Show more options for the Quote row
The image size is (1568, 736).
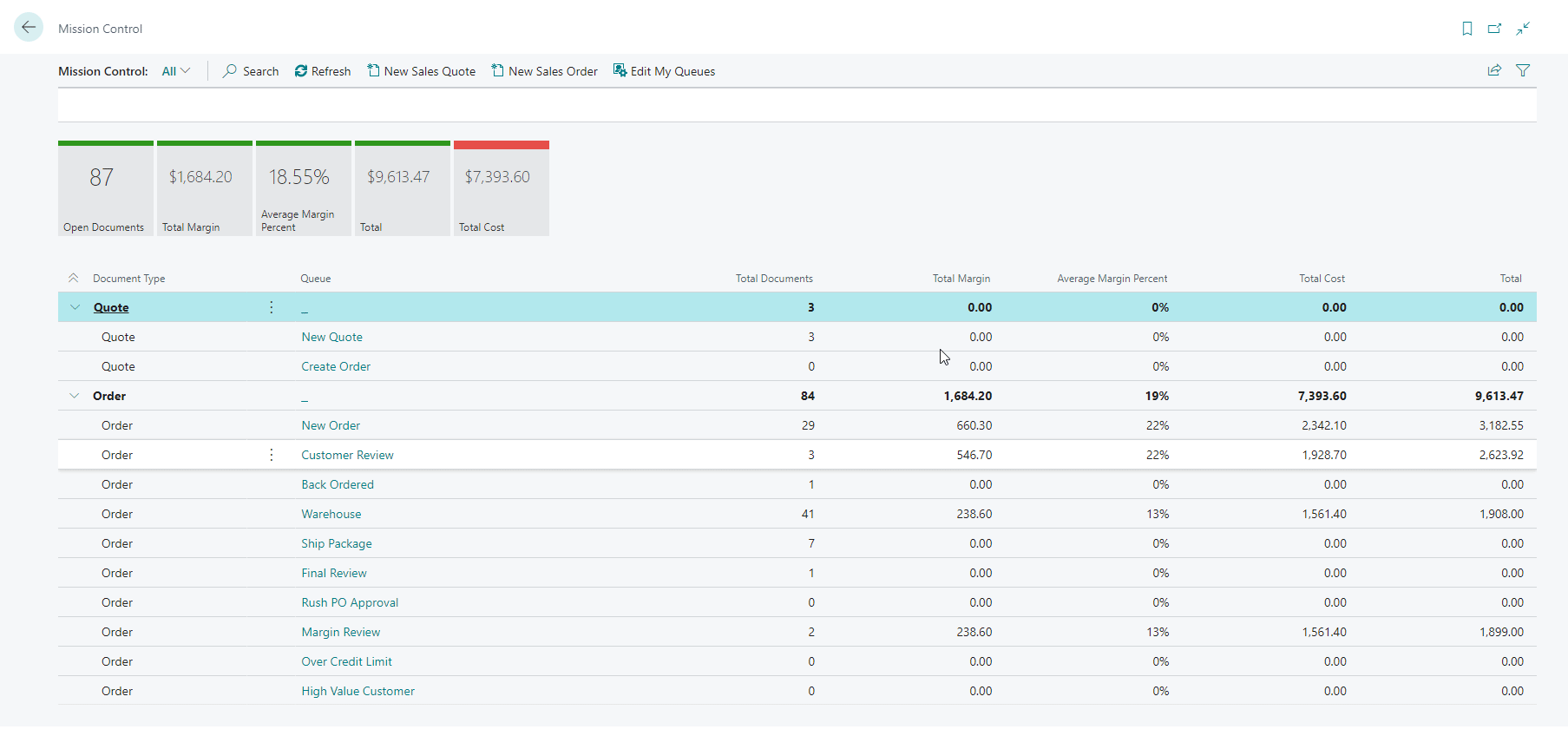272,307
